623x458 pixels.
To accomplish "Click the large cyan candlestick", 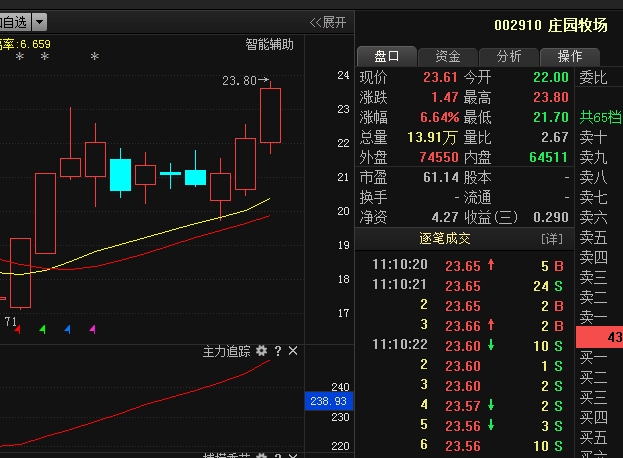I will tap(120, 175).
